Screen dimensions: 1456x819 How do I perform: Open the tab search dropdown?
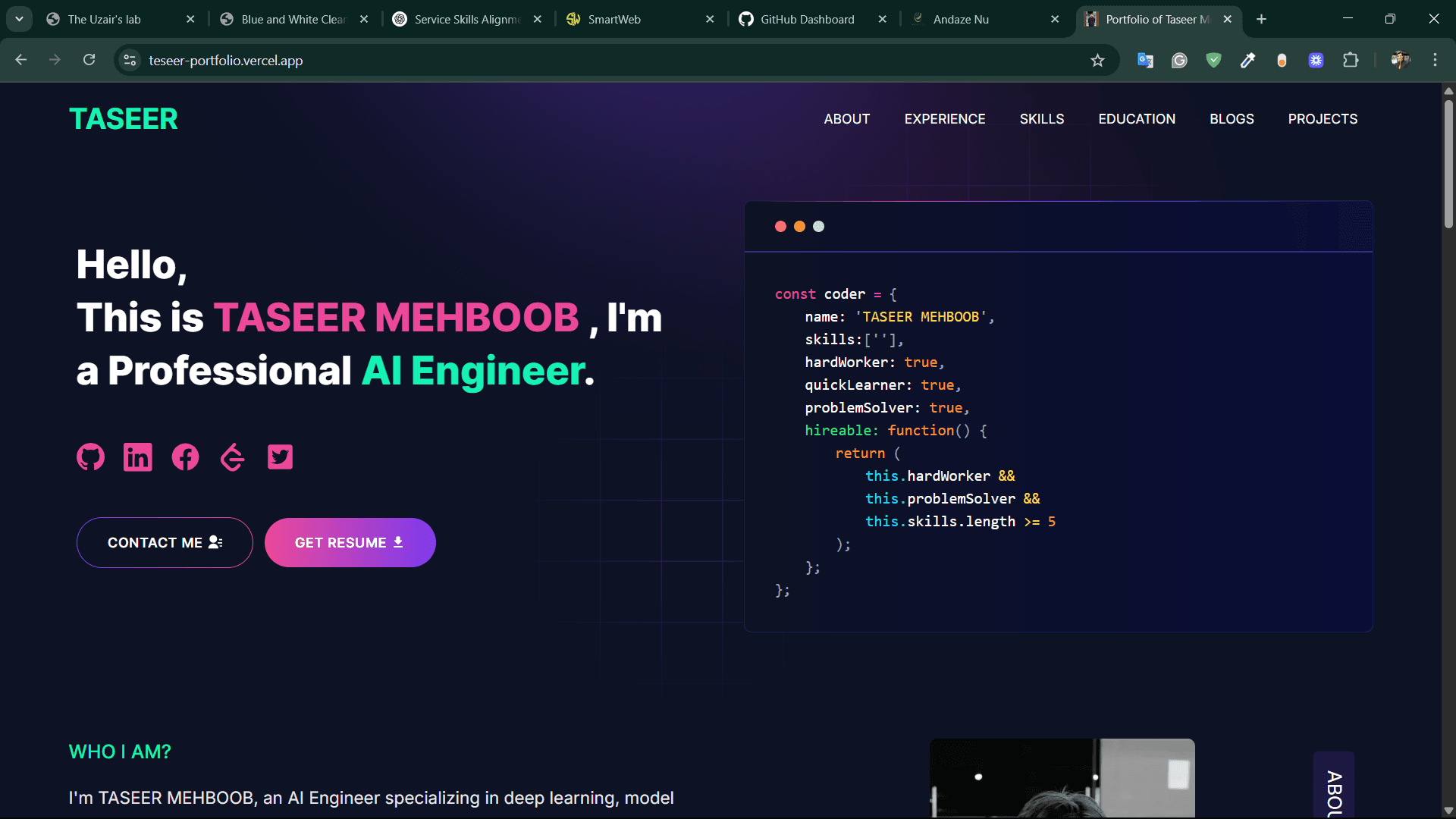point(19,19)
